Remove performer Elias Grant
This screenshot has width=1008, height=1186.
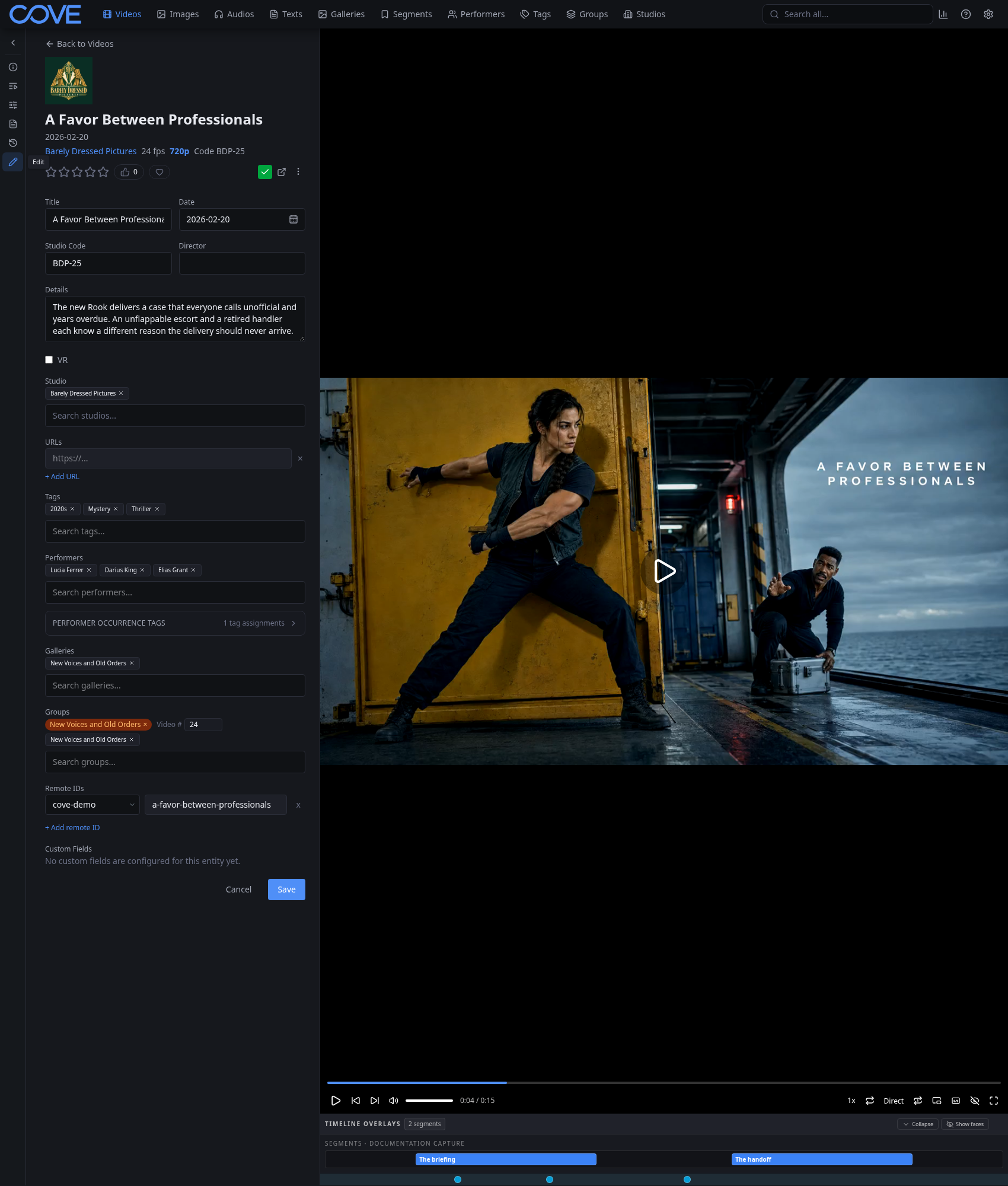coord(193,570)
